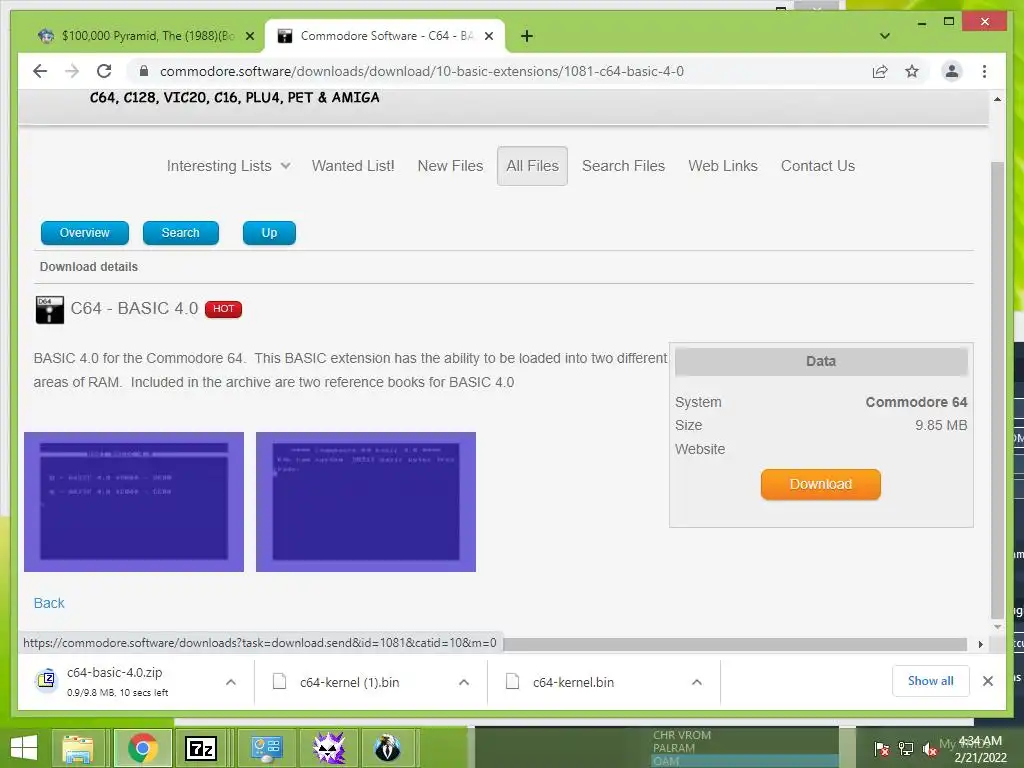Select the All Files menu item

[532, 166]
